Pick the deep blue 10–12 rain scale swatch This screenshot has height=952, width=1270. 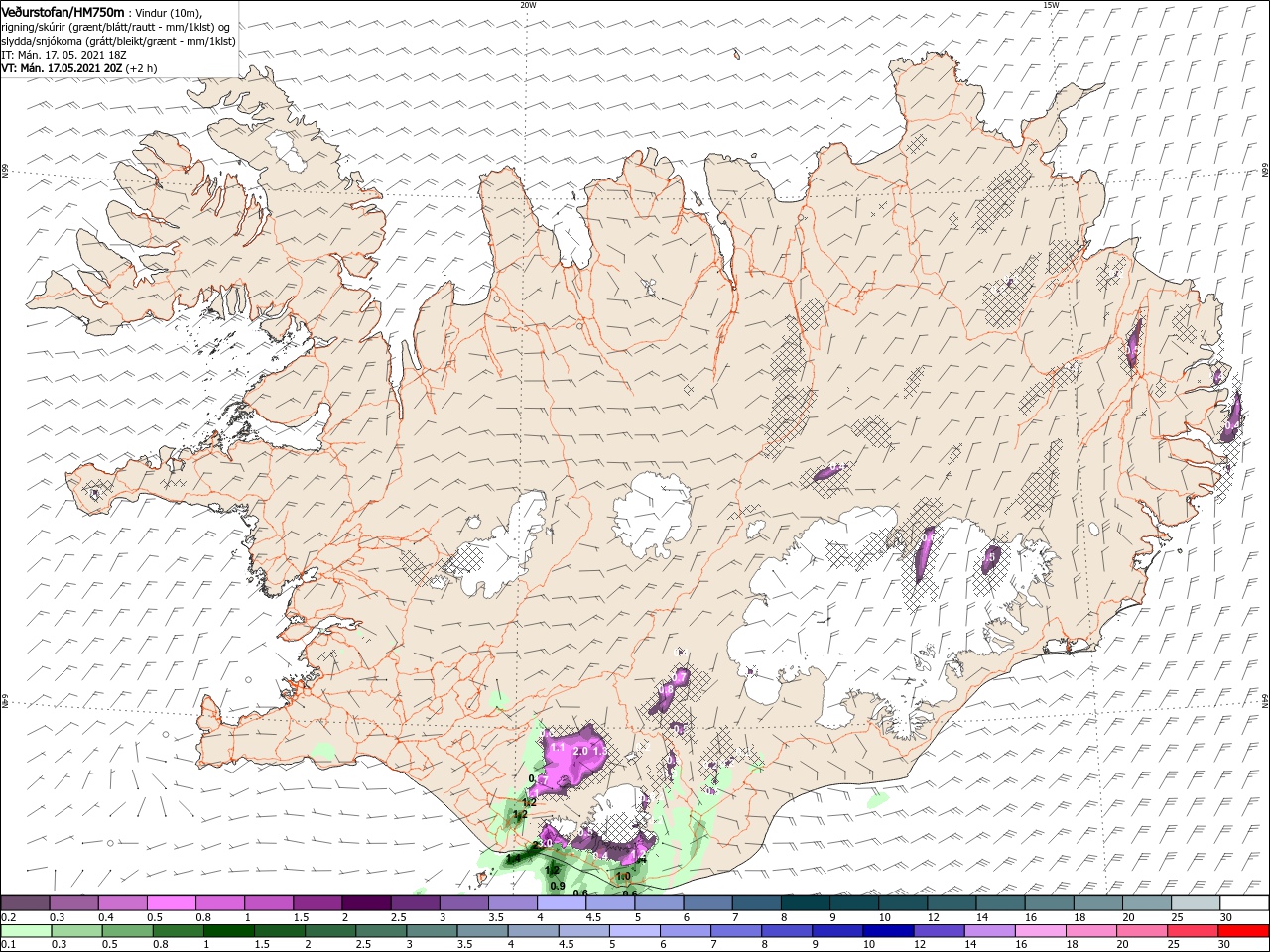(x=888, y=931)
